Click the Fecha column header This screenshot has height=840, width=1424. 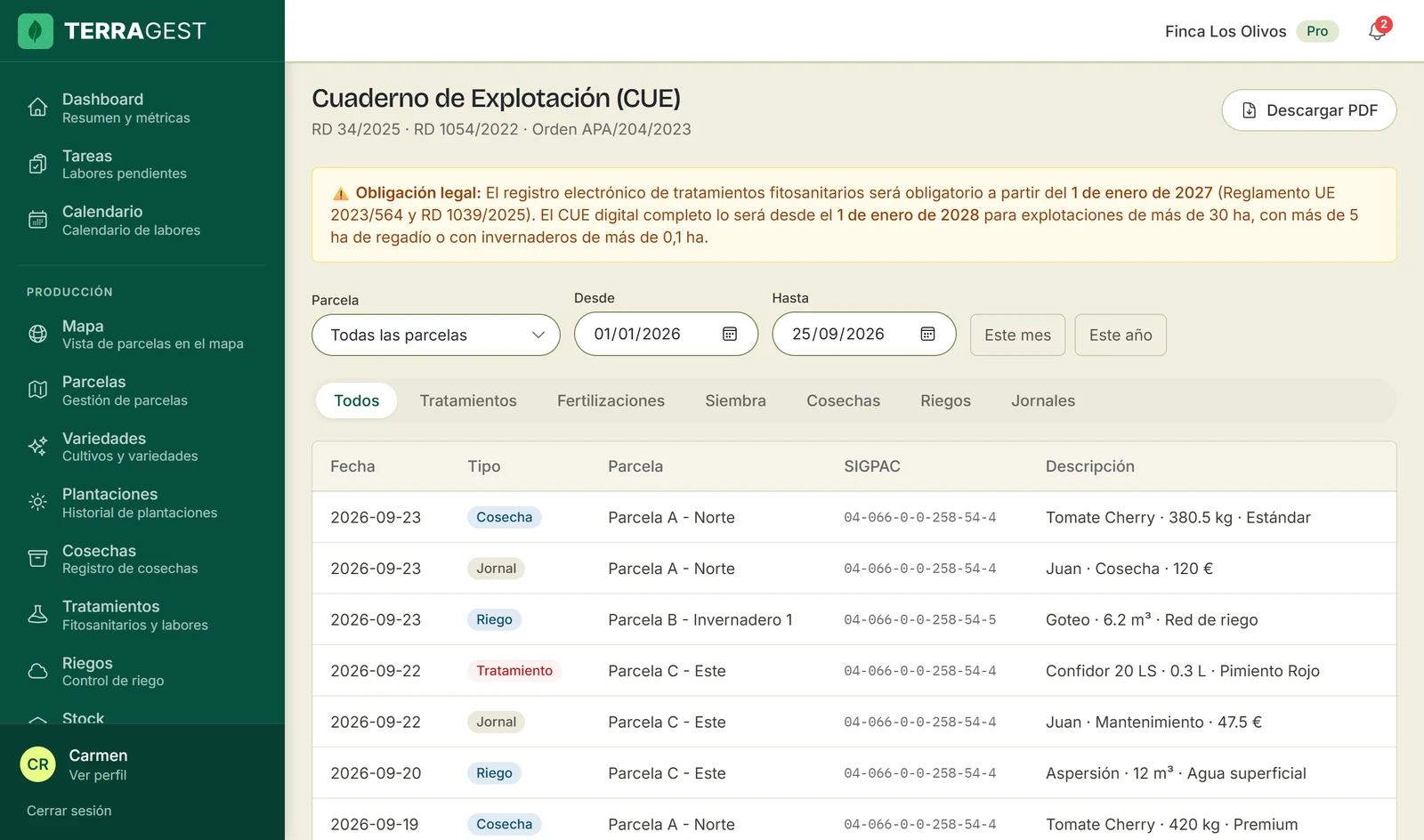point(352,466)
